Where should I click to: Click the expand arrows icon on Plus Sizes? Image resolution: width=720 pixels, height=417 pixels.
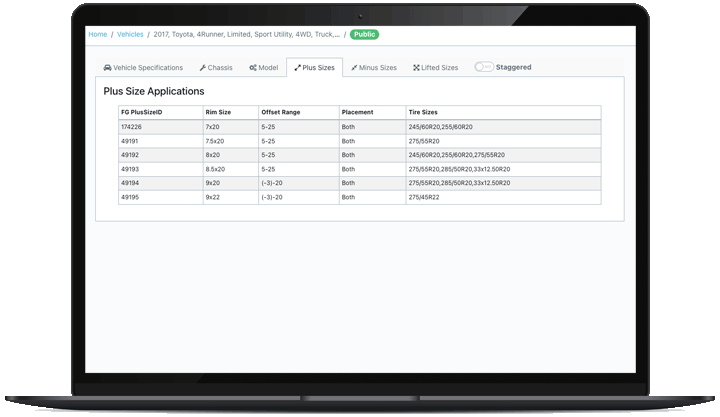tap(297, 68)
